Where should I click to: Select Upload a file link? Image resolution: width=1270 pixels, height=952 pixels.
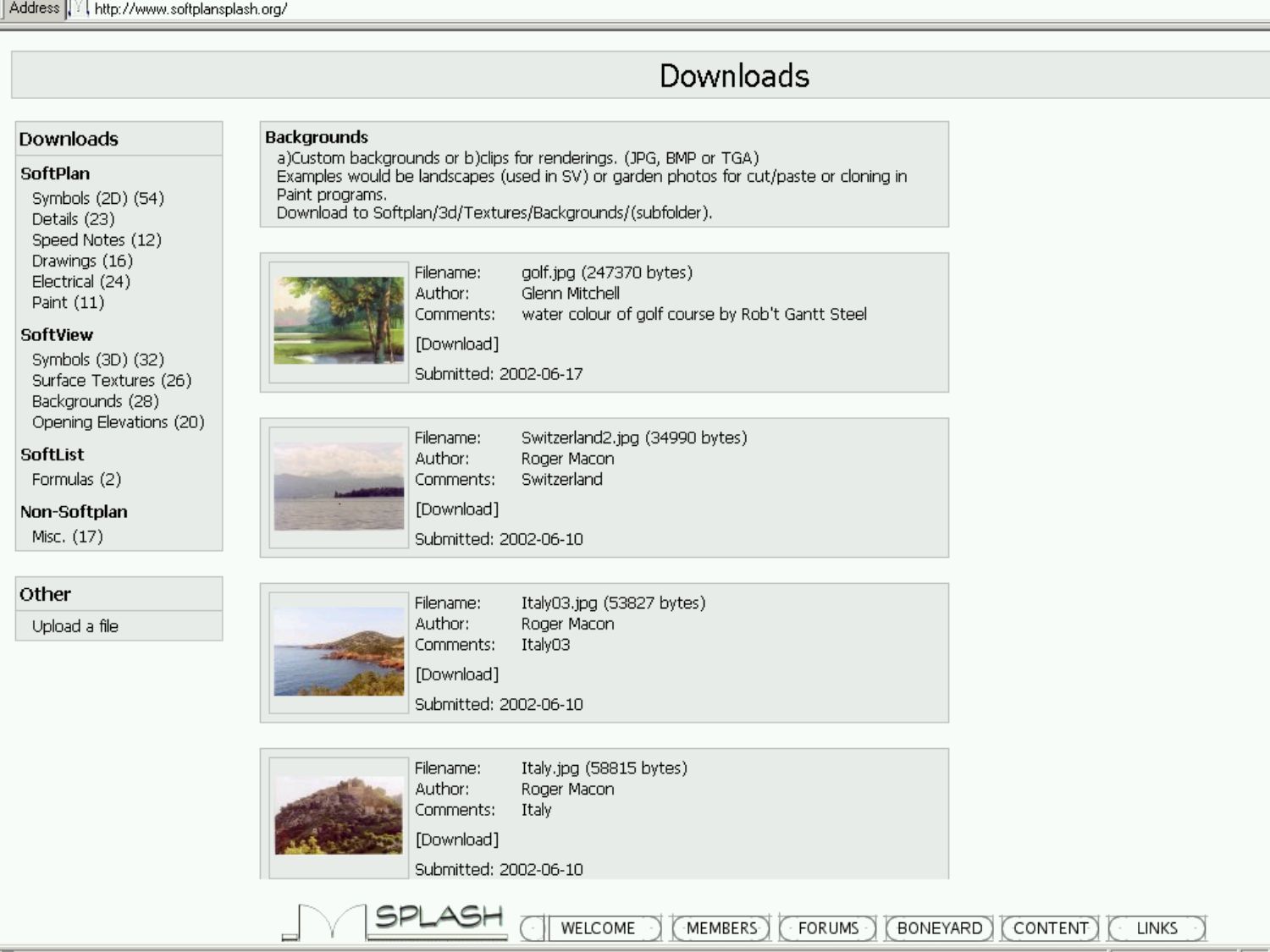pyautogui.click(x=75, y=626)
